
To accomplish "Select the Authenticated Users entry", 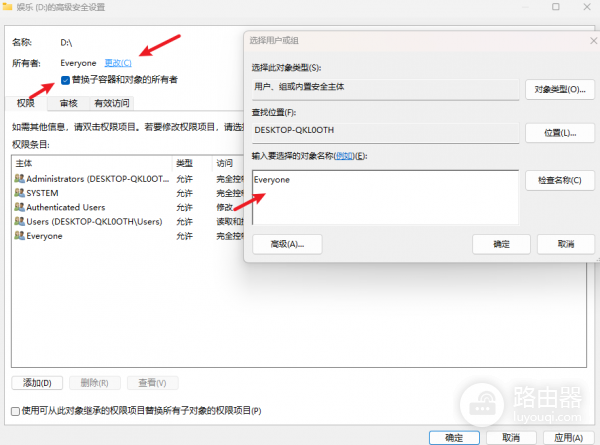I will click(128, 207).
